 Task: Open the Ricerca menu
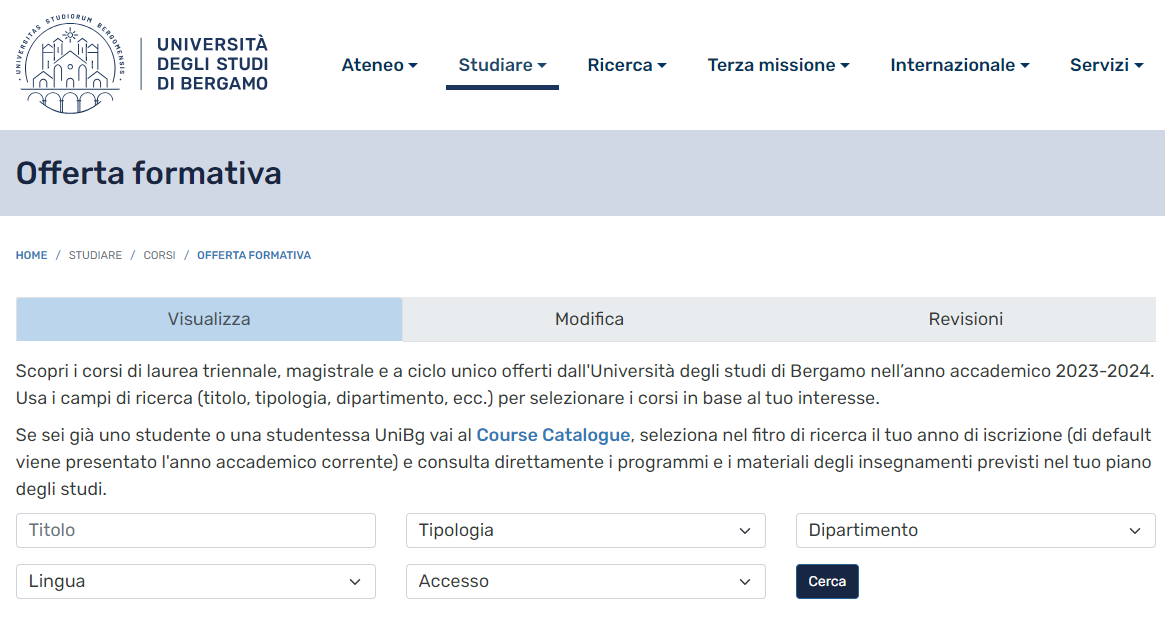click(627, 64)
